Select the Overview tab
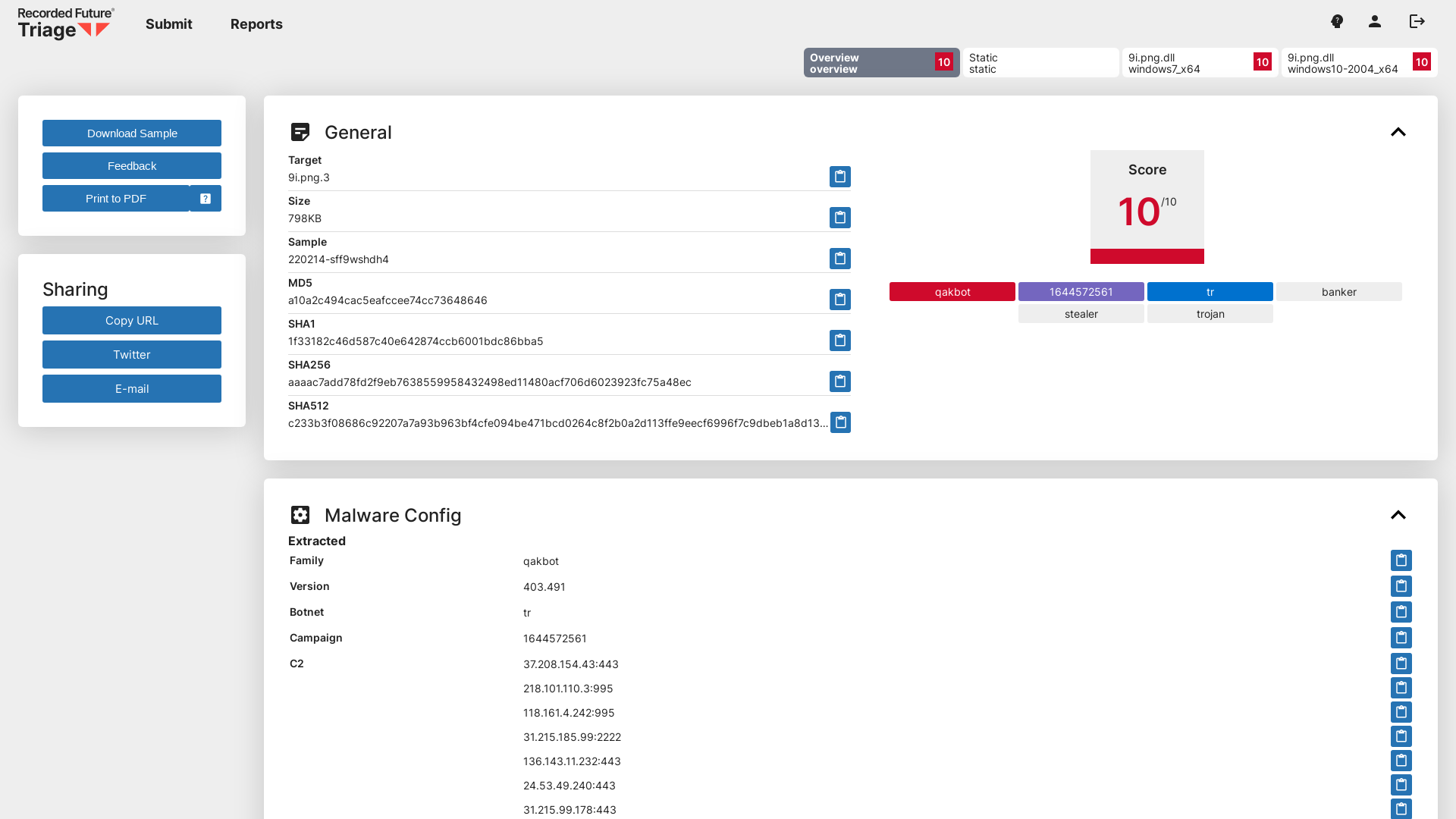Image resolution: width=1456 pixels, height=819 pixels. click(x=882, y=63)
